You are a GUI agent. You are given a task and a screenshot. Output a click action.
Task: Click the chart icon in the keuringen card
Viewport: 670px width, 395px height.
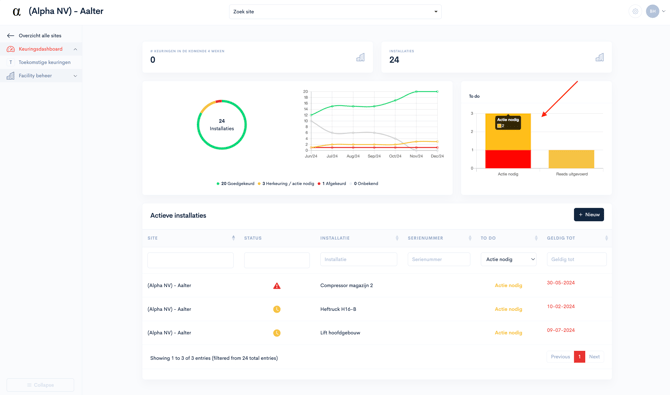pos(361,57)
